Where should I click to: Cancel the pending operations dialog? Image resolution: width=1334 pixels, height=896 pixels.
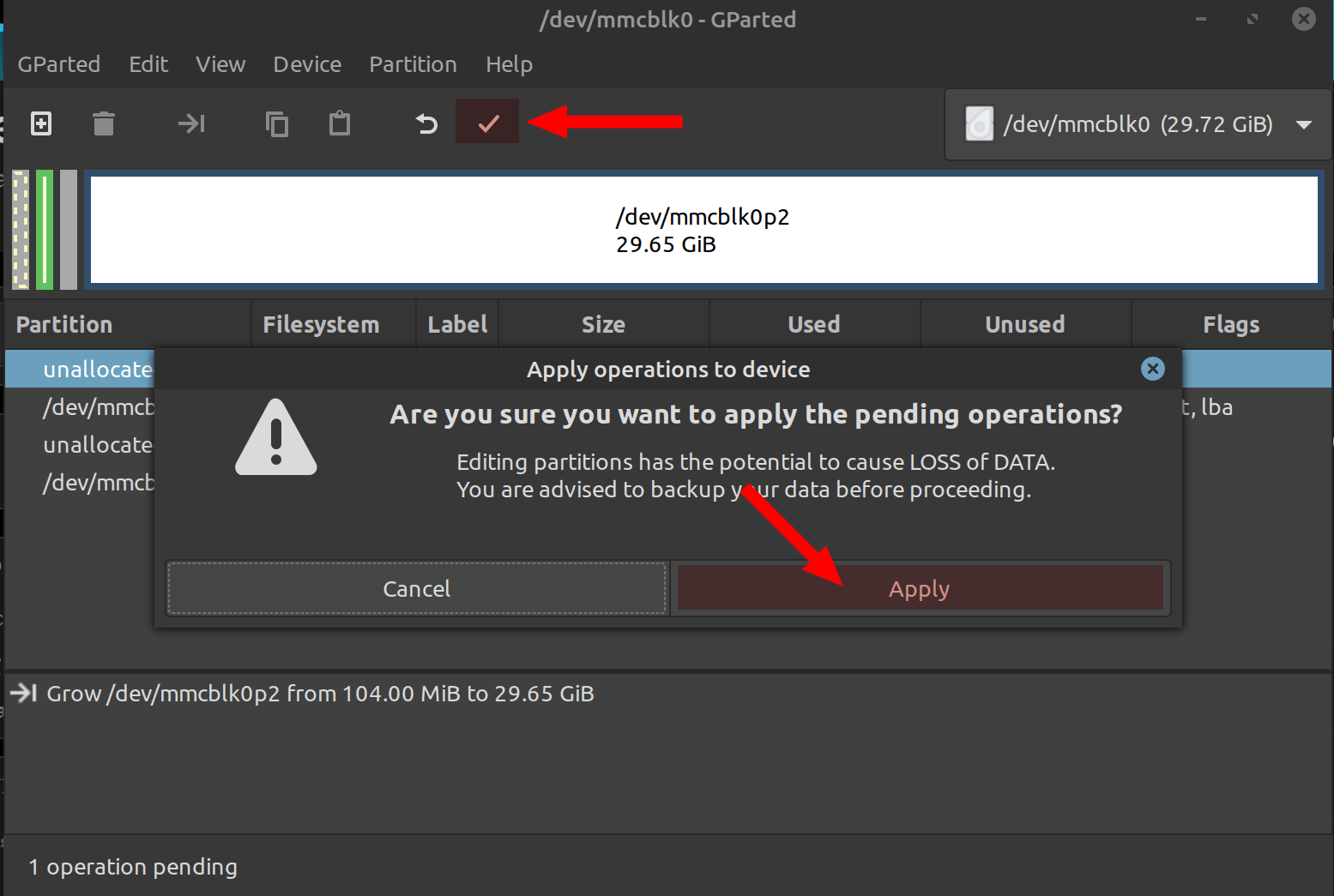(x=417, y=588)
